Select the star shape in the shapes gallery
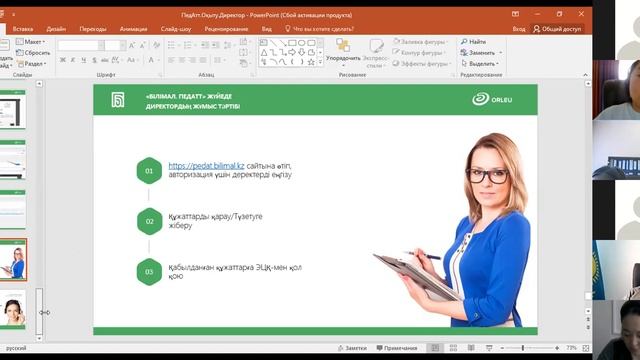The image size is (640, 360). (x=311, y=62)
